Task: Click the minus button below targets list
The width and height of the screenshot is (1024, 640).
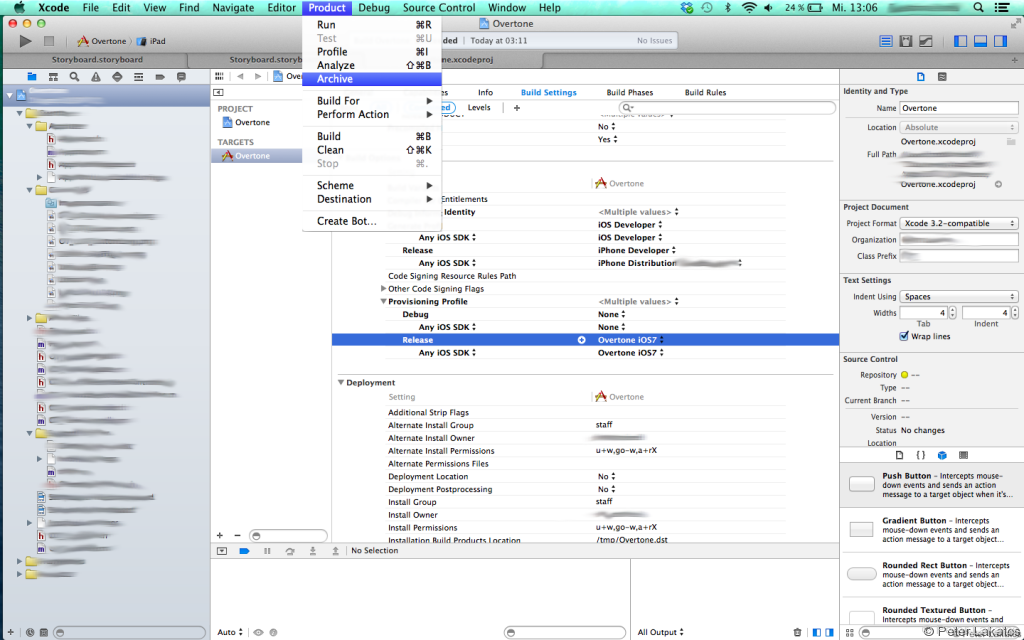Action: tap(237, 536)
